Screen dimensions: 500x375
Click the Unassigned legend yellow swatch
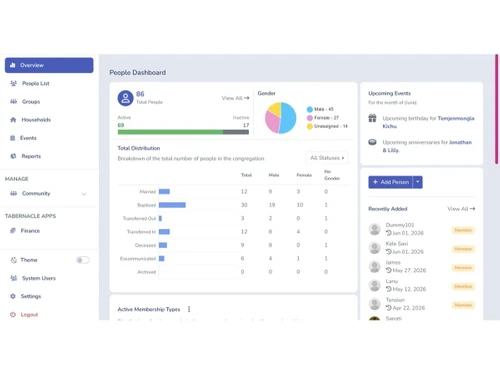[310, 126]
